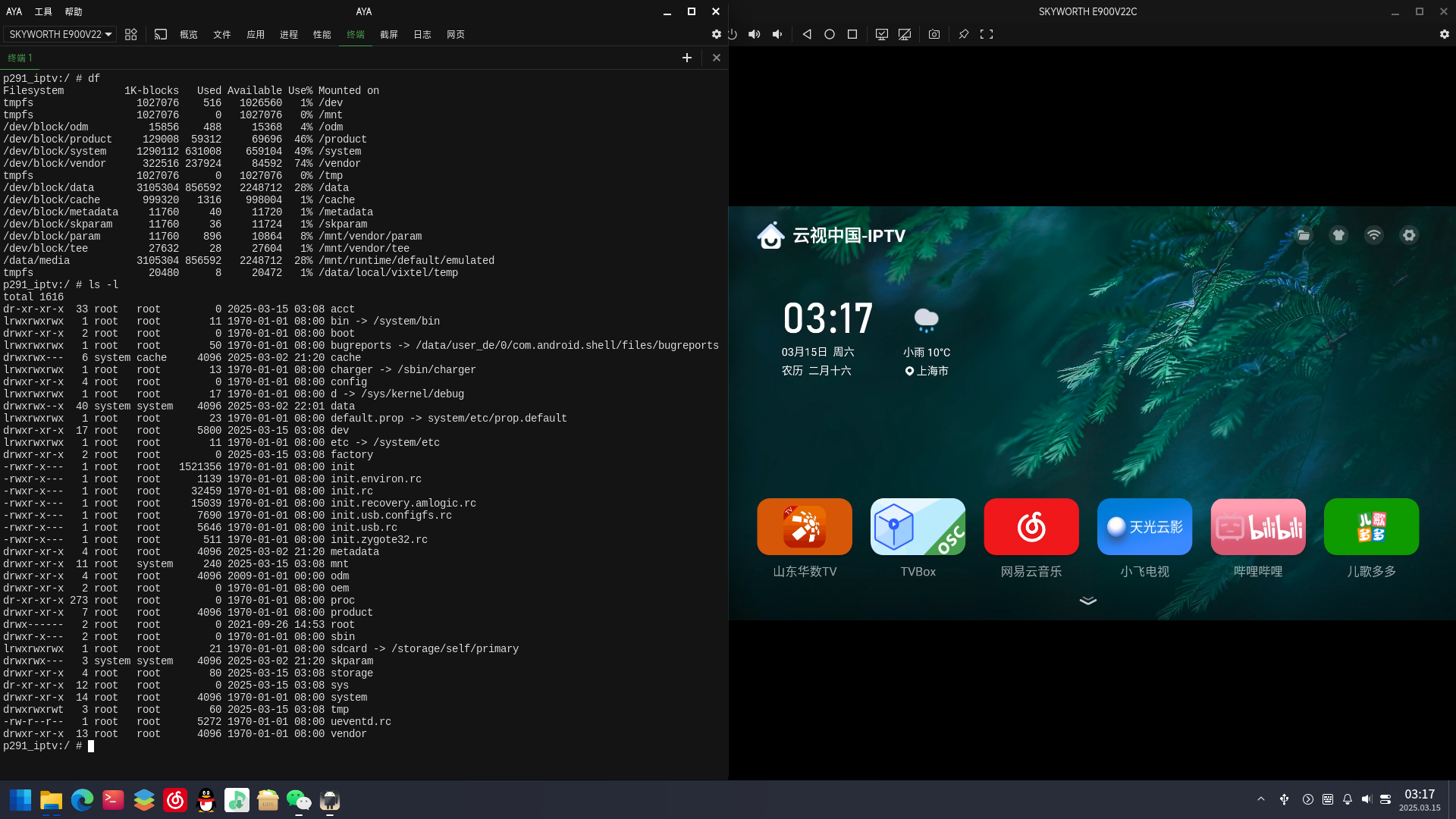Open the 截屏 tab
Screen dimensions: 1456x819
tap(389, 34)
